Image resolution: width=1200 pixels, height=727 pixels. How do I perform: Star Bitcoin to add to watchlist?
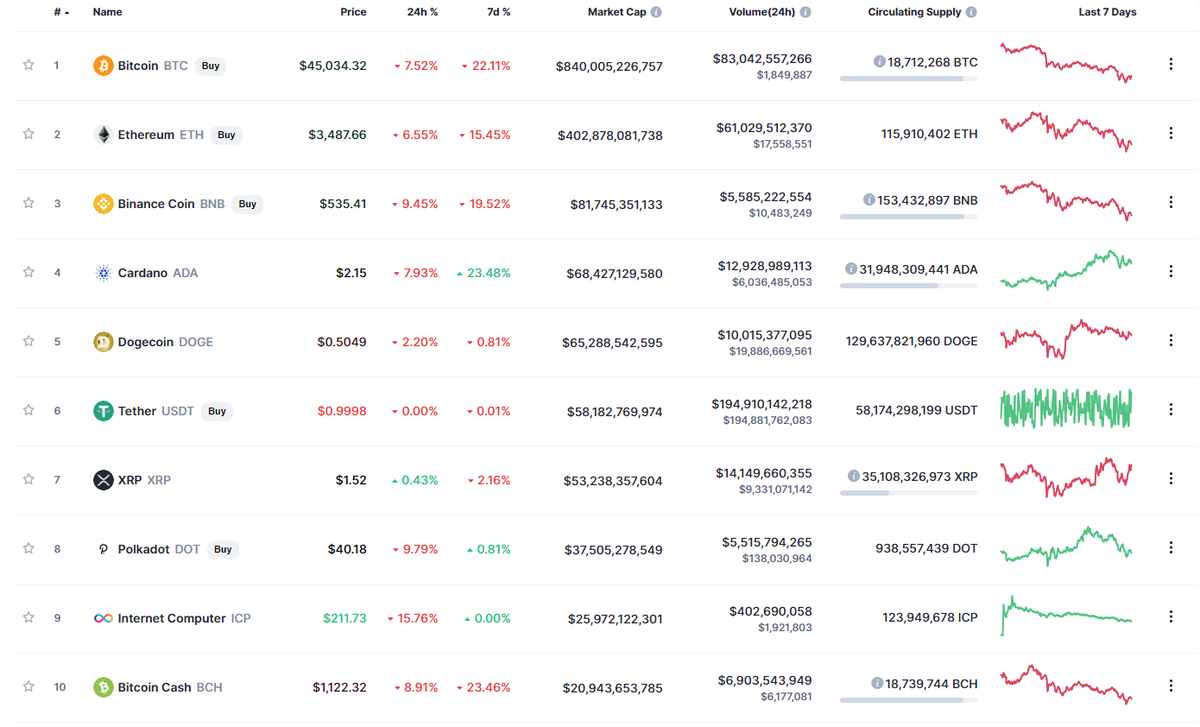point(28,65)
